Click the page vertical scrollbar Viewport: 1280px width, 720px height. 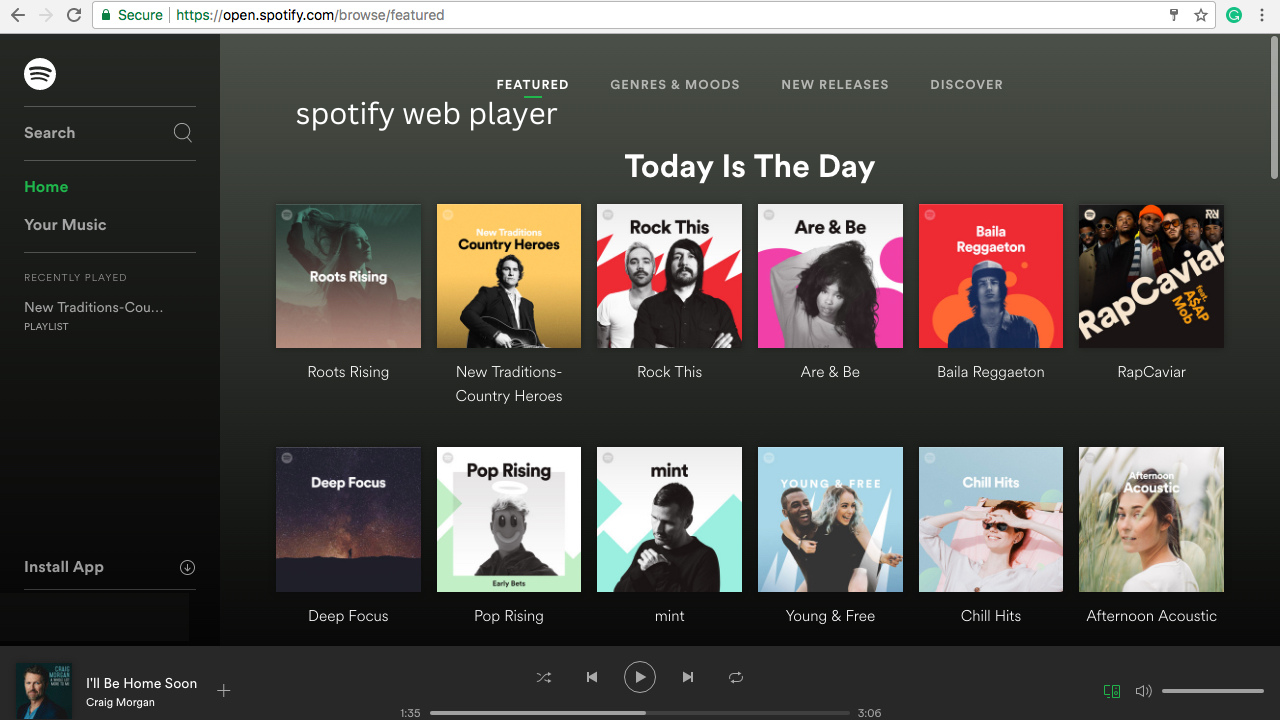[1274, 110]
